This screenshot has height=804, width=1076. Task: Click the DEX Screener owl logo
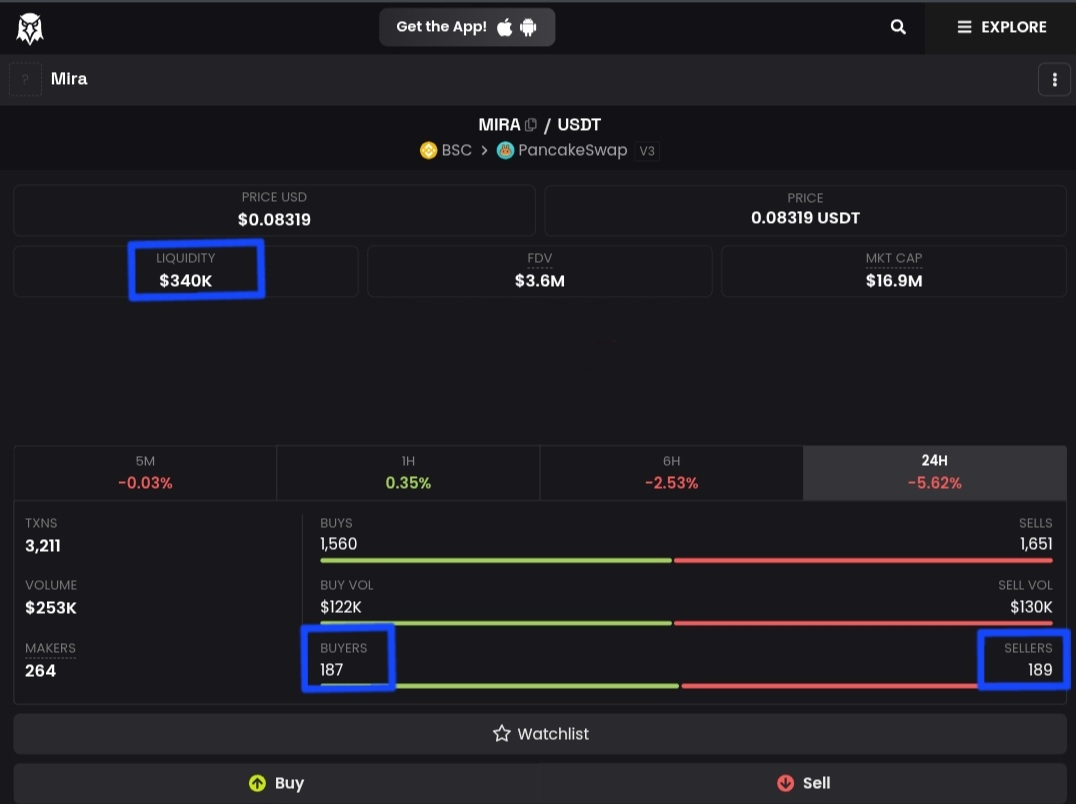(30, 28)
